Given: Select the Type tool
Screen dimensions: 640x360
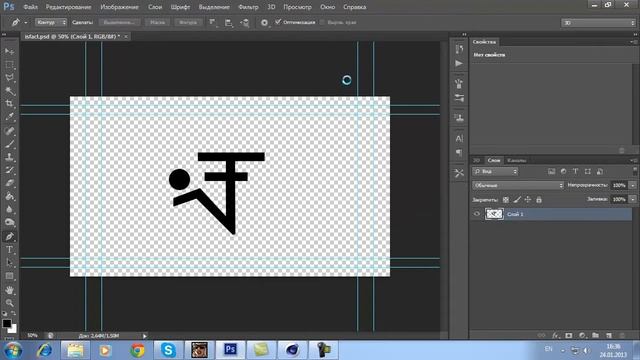Looking at the screenshot, I should pyautogui.click(x=9, y=249).
